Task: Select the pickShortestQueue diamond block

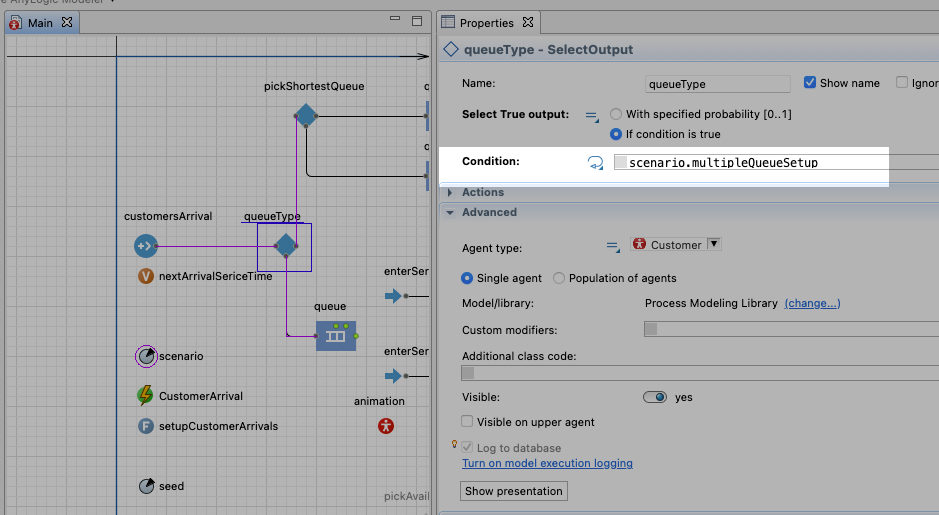Action: (306, 116)
